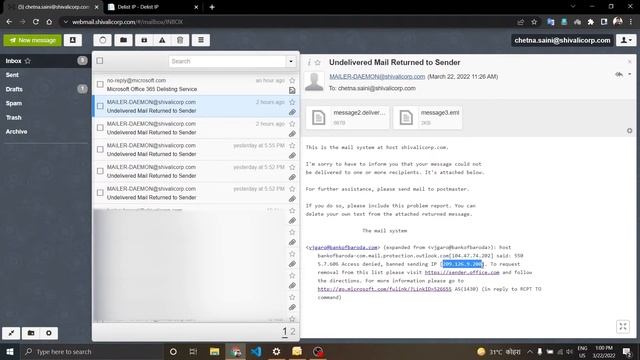The width and height of the screenshot is (640, 360).
Task: Select checkbox for Microsoft Office 365 Delisting email
Action: click(x=100, y=84)
